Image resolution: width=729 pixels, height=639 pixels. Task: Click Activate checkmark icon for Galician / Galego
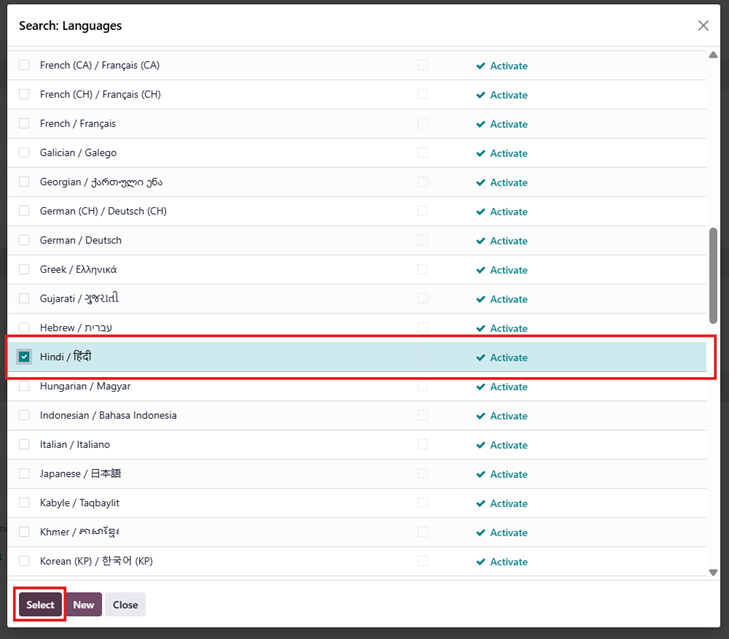click(481, 153)
